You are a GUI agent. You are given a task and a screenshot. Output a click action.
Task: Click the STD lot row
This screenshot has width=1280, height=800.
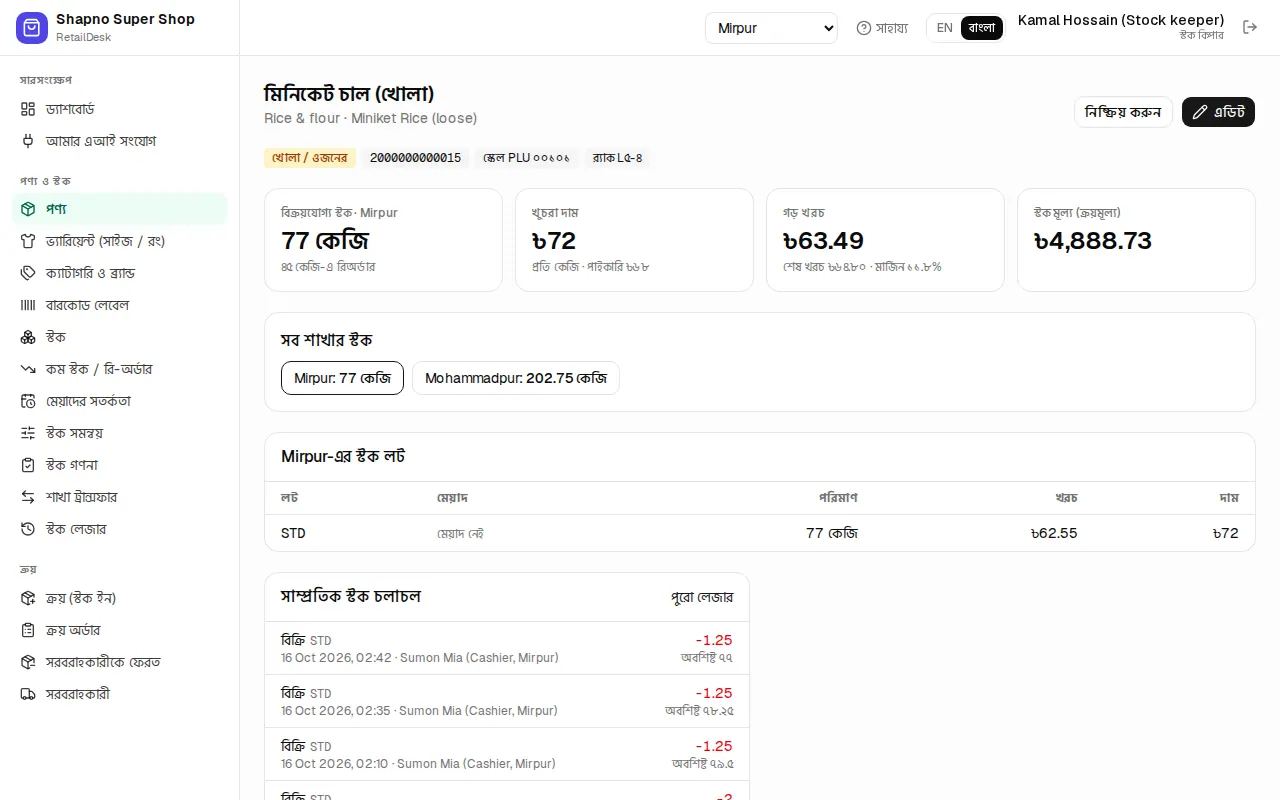pos(760,533)
